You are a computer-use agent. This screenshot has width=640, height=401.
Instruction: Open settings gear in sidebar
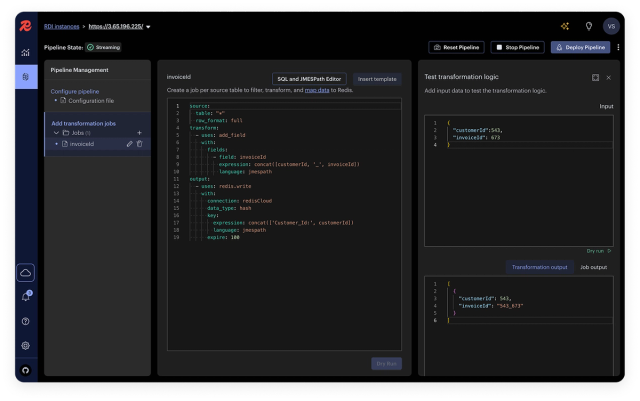click(26, 345)
